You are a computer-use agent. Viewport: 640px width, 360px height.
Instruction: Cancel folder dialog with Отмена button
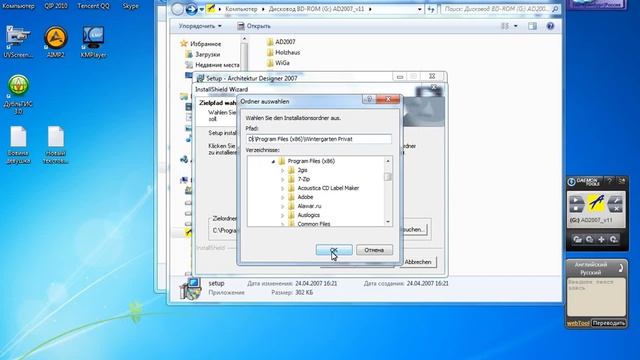point(374,250)
